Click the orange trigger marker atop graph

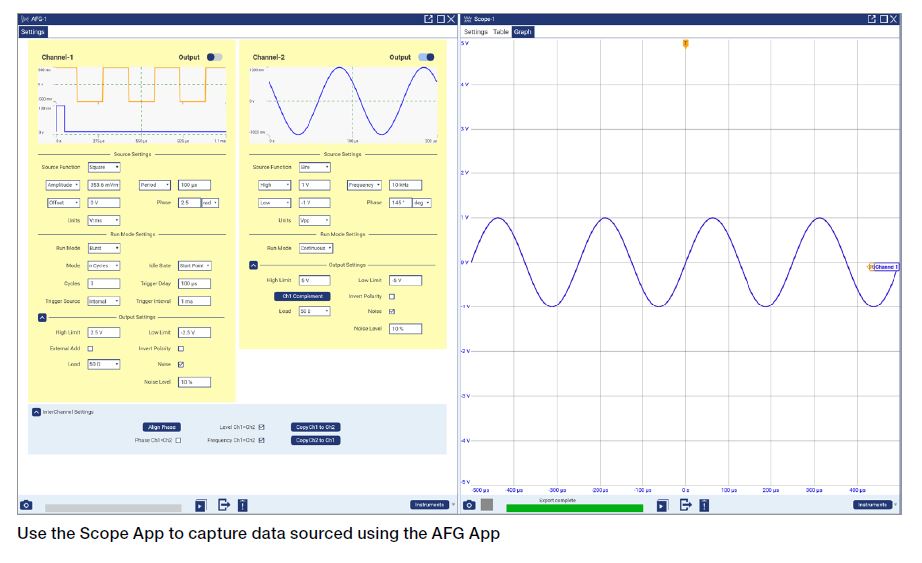[x=685, y=44]
